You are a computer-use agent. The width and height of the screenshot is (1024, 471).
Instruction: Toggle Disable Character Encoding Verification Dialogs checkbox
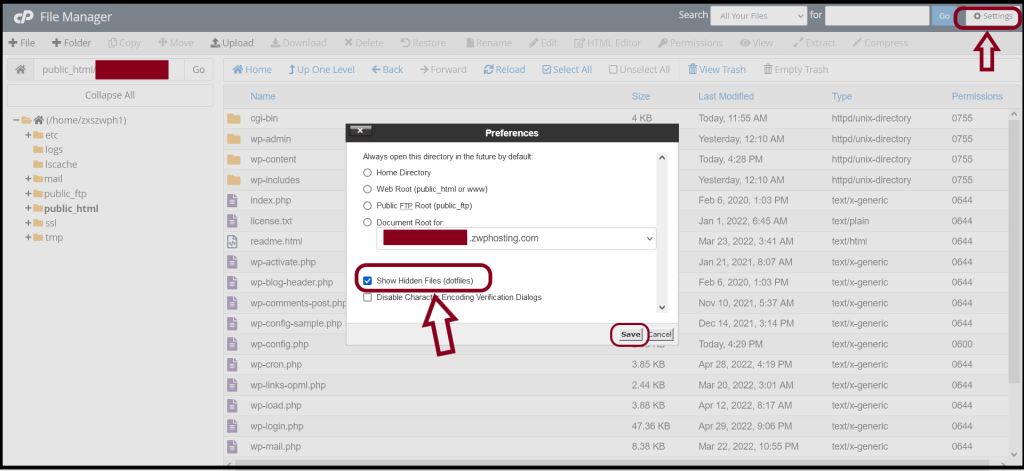pos(368,297)
